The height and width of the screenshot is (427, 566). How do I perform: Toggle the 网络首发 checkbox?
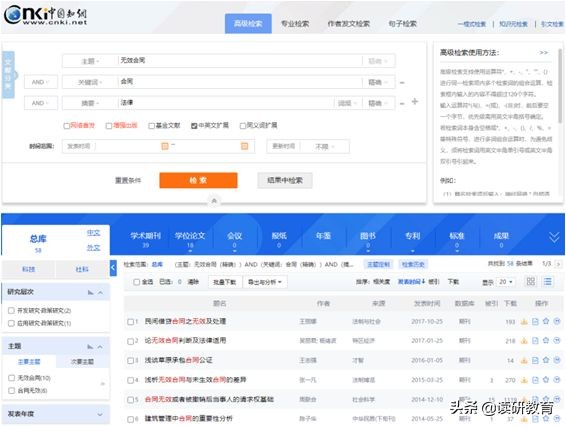point(66,126)
